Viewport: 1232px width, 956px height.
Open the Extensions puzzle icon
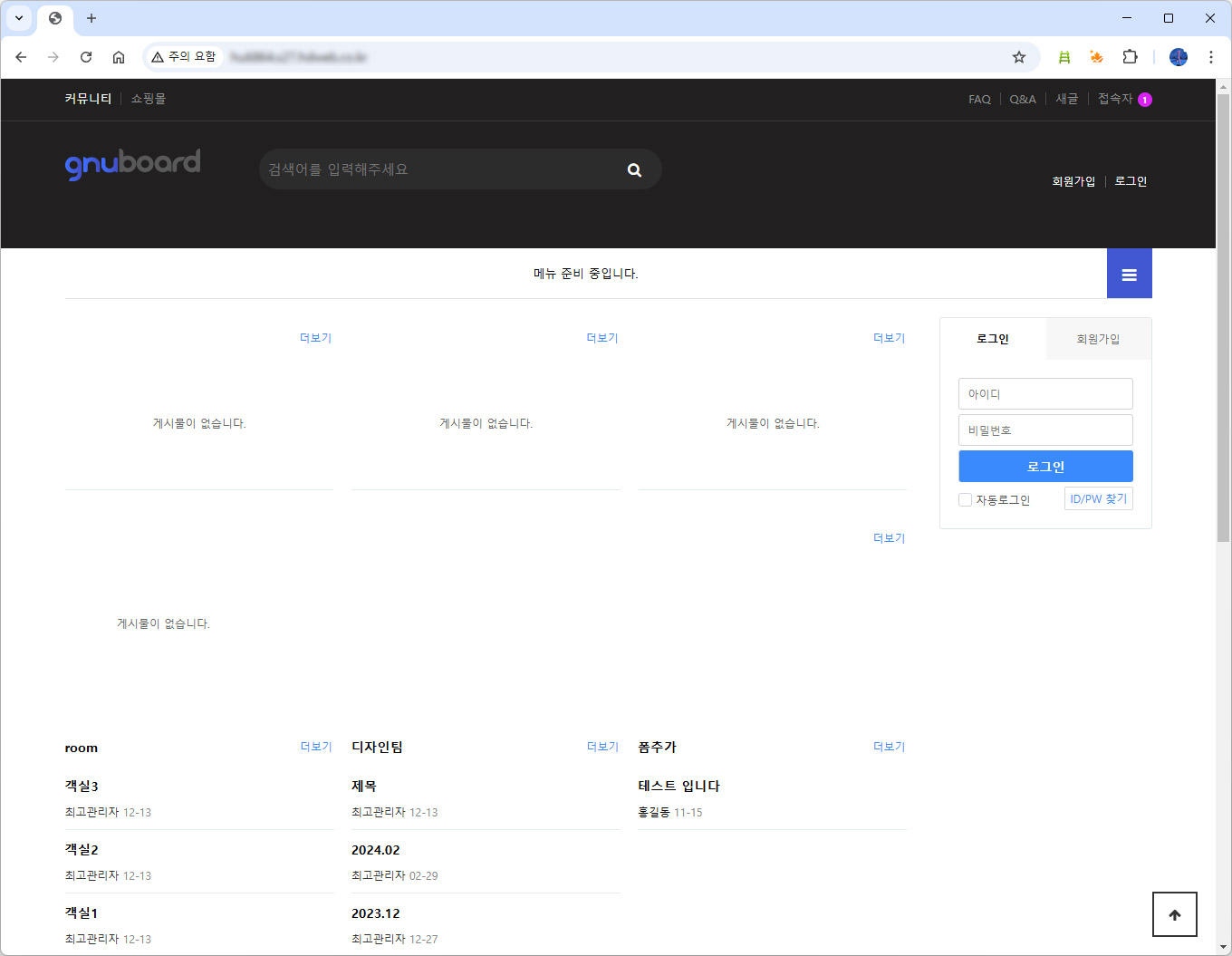[1130, 57]
